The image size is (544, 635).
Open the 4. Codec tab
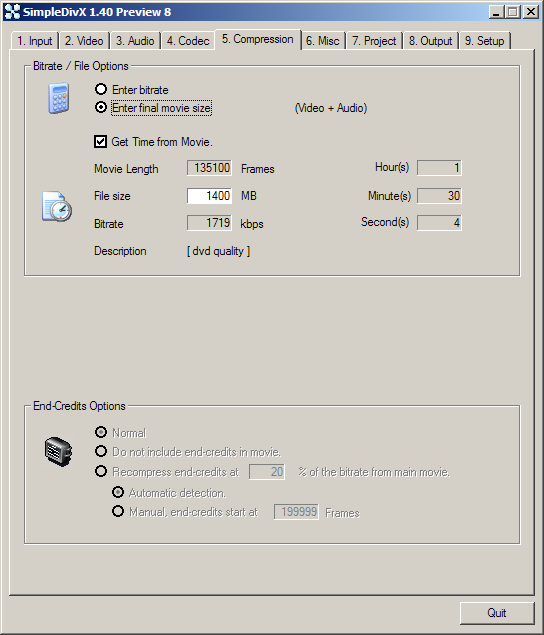pos(188,41)
